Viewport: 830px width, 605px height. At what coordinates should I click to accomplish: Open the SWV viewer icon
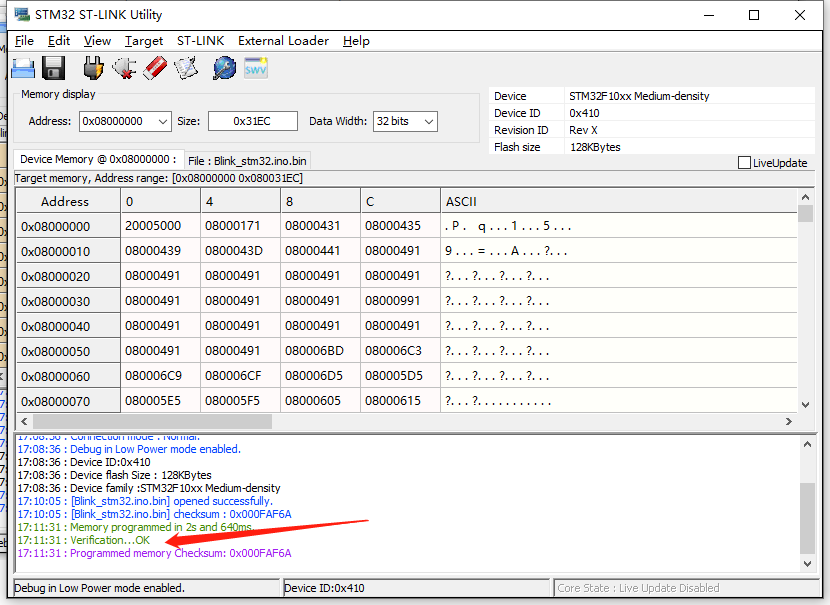pos(256,68)
